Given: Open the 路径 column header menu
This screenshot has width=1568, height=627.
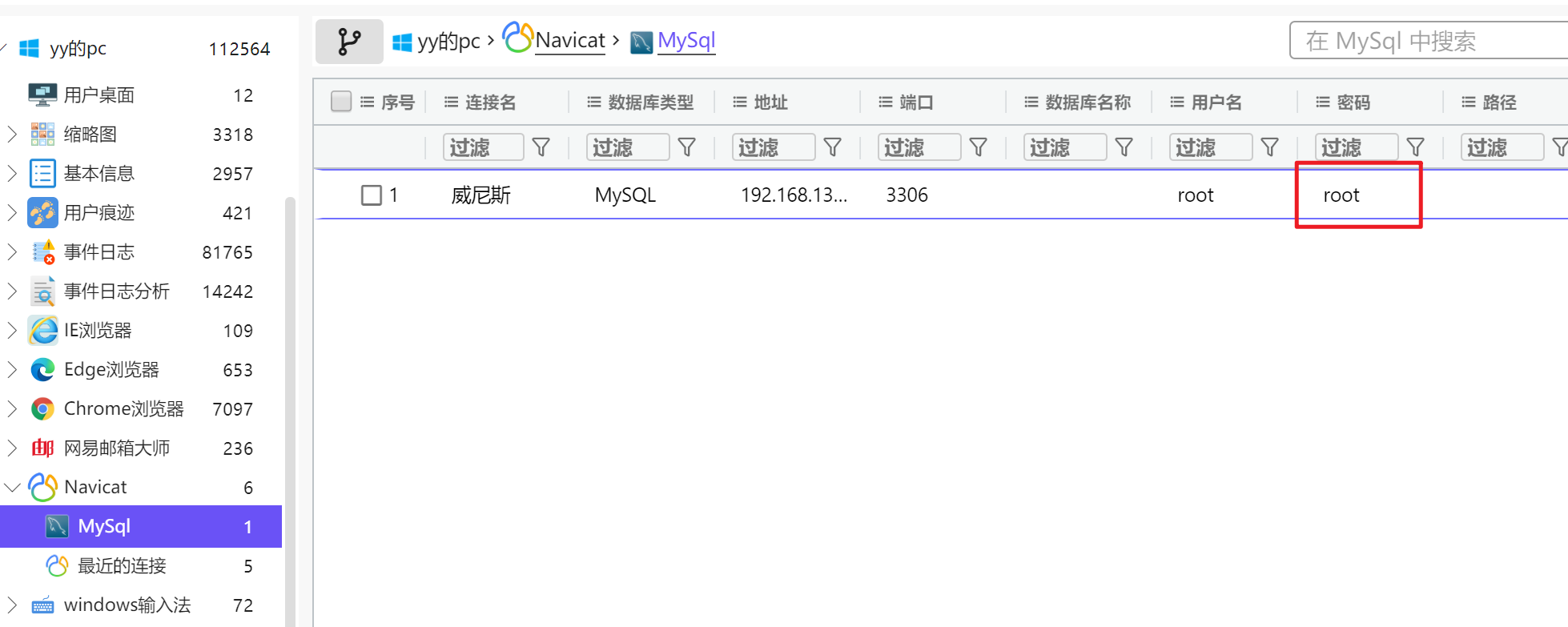Looking at the screenshot, I should (1468, 102).
